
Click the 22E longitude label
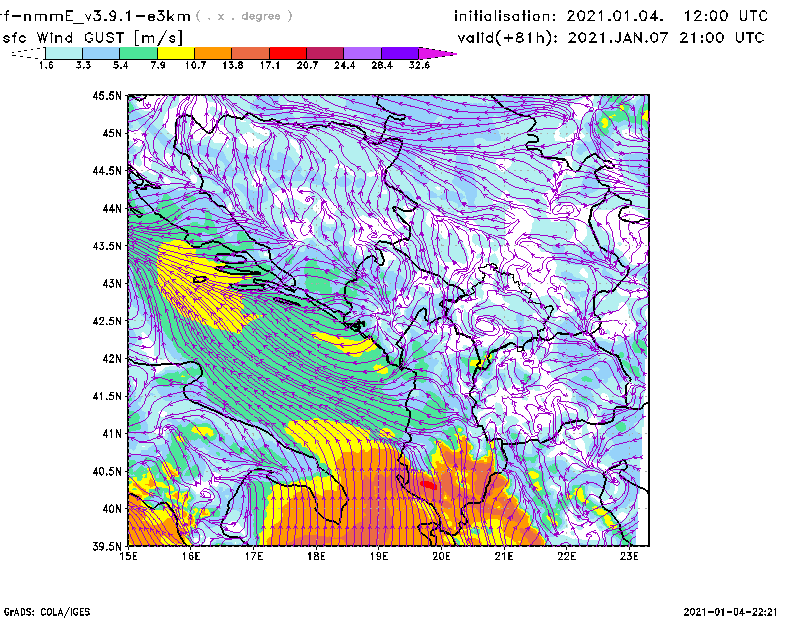[x=567, y=557]
